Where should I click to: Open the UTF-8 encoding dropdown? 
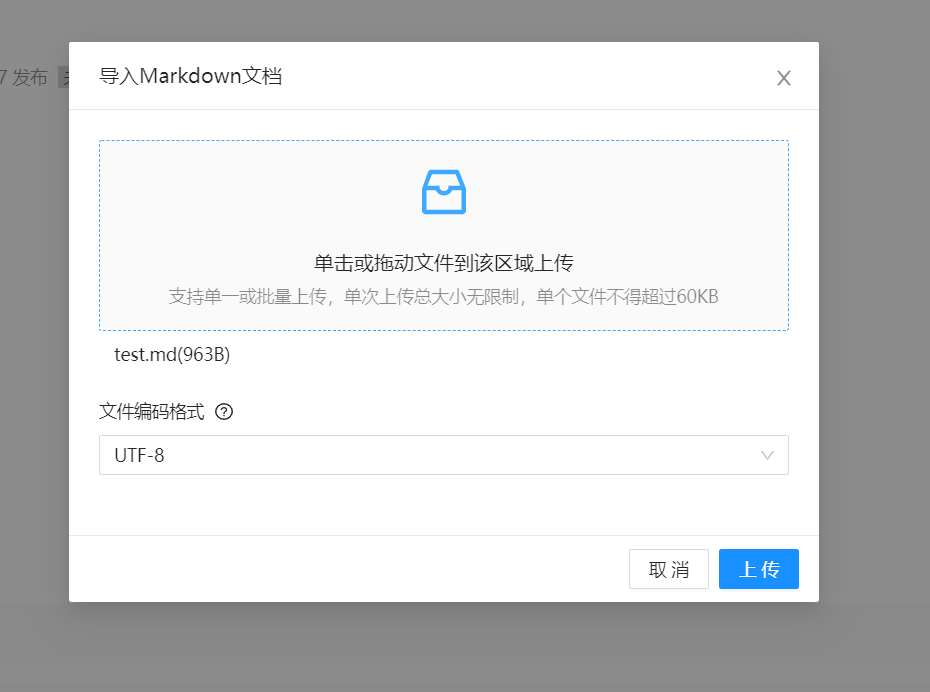tap(443, 455)
